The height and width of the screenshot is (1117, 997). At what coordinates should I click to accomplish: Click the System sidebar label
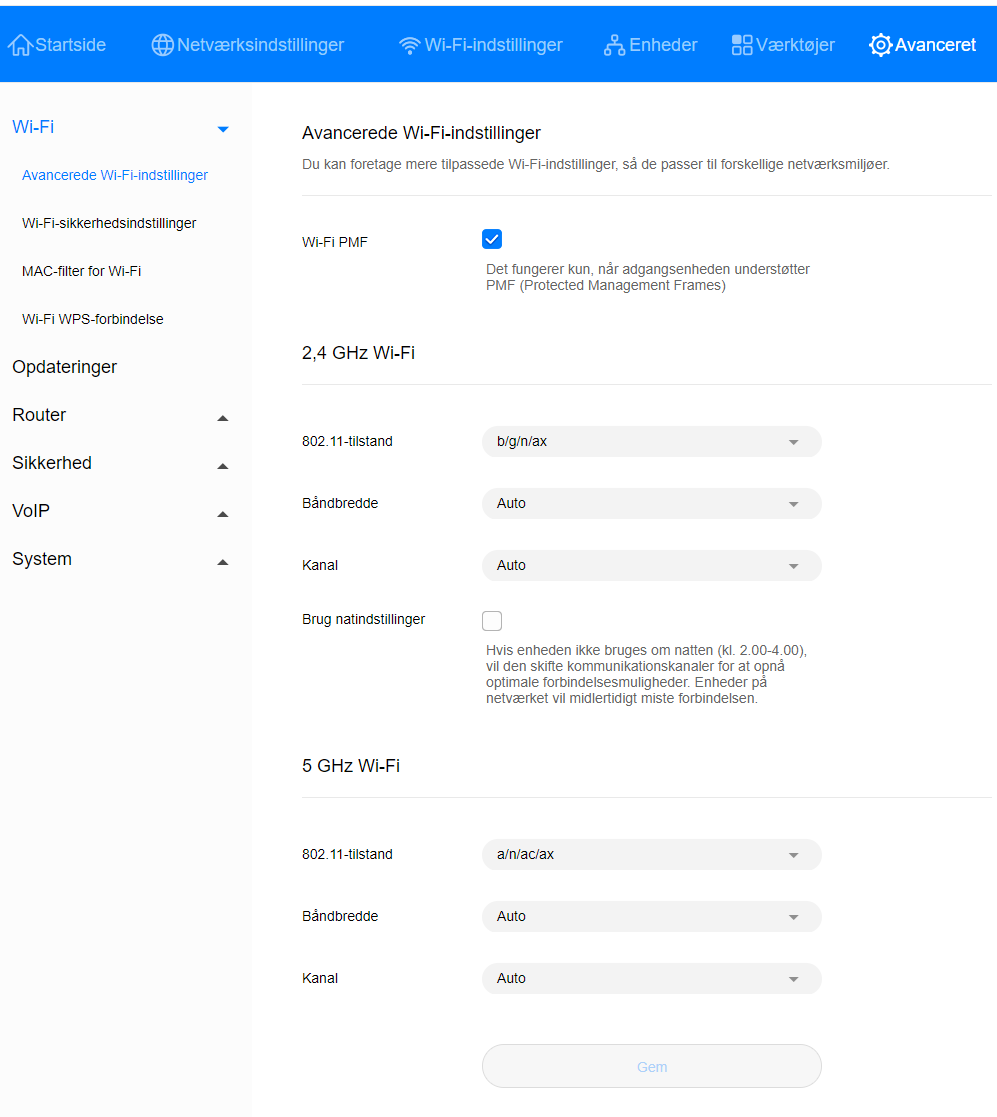(x=42, y=559)
